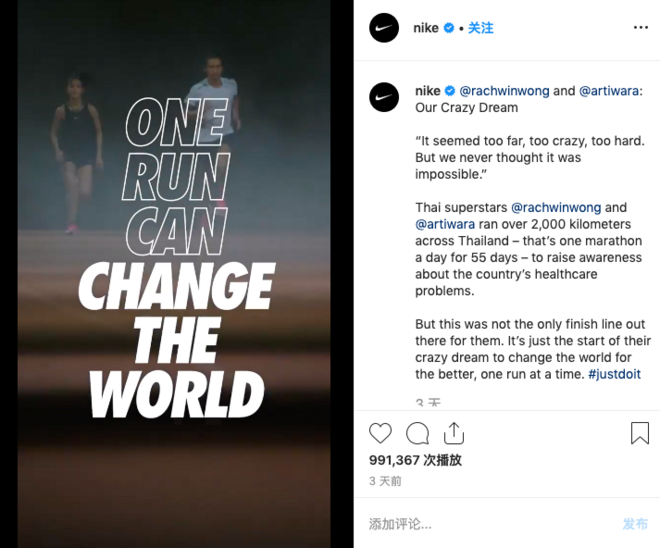Image resolution: width=660 pixels, height=548 pixels.
Task: Click the 发布 post button
Action: [x=635, y=524]
